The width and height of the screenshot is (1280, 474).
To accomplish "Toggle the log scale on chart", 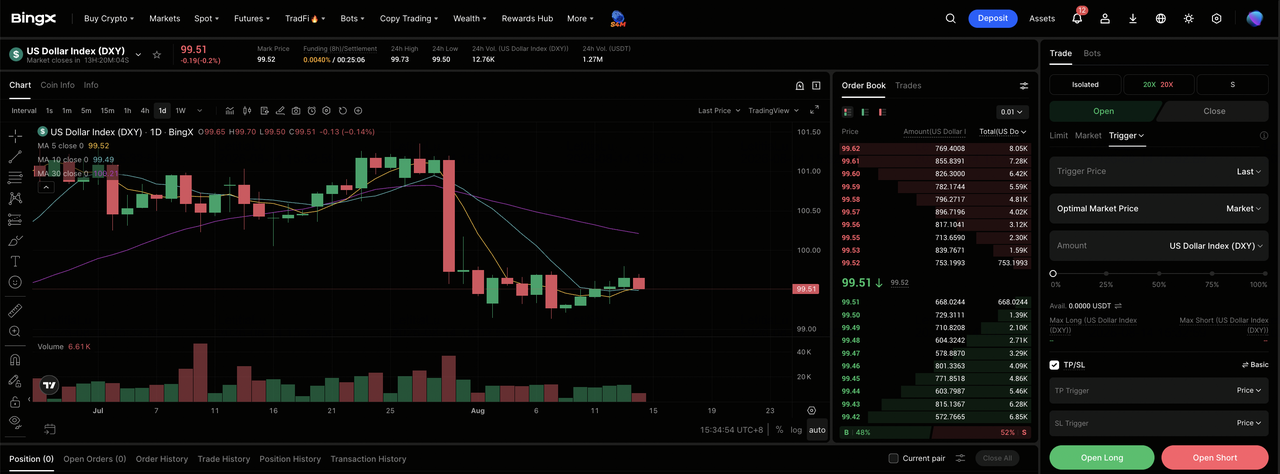I will 796,430.
